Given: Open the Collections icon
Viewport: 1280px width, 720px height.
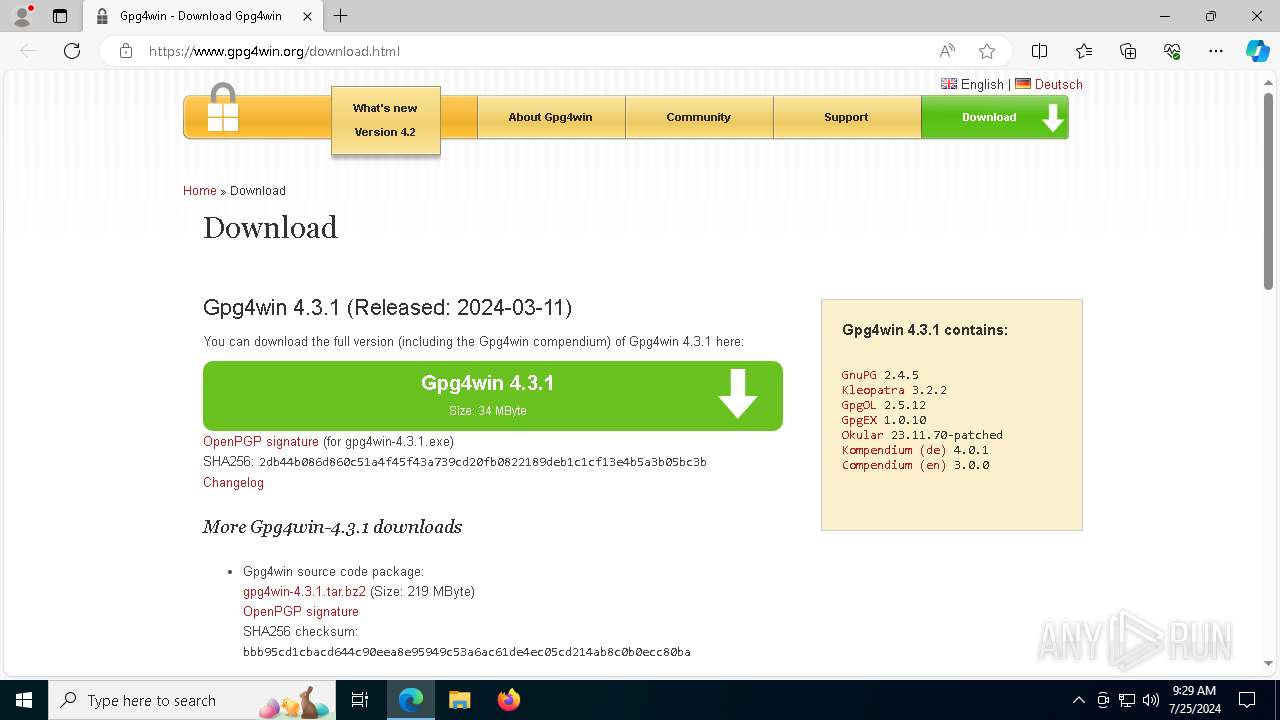Looking at the screenshot, I should 1128,51.
